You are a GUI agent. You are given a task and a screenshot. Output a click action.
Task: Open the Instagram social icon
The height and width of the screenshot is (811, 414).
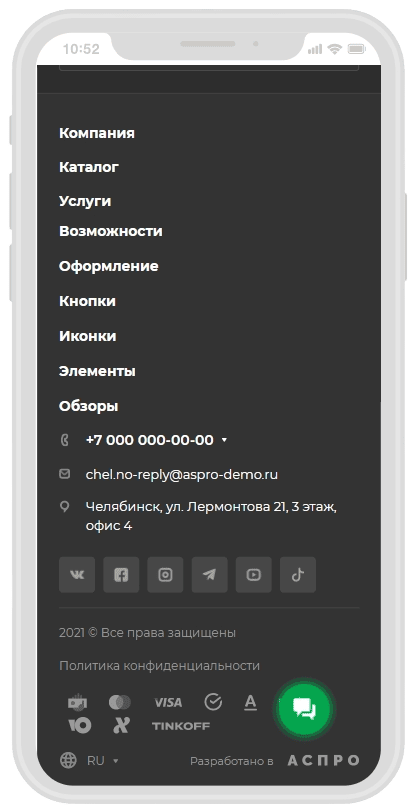[165, 575]
